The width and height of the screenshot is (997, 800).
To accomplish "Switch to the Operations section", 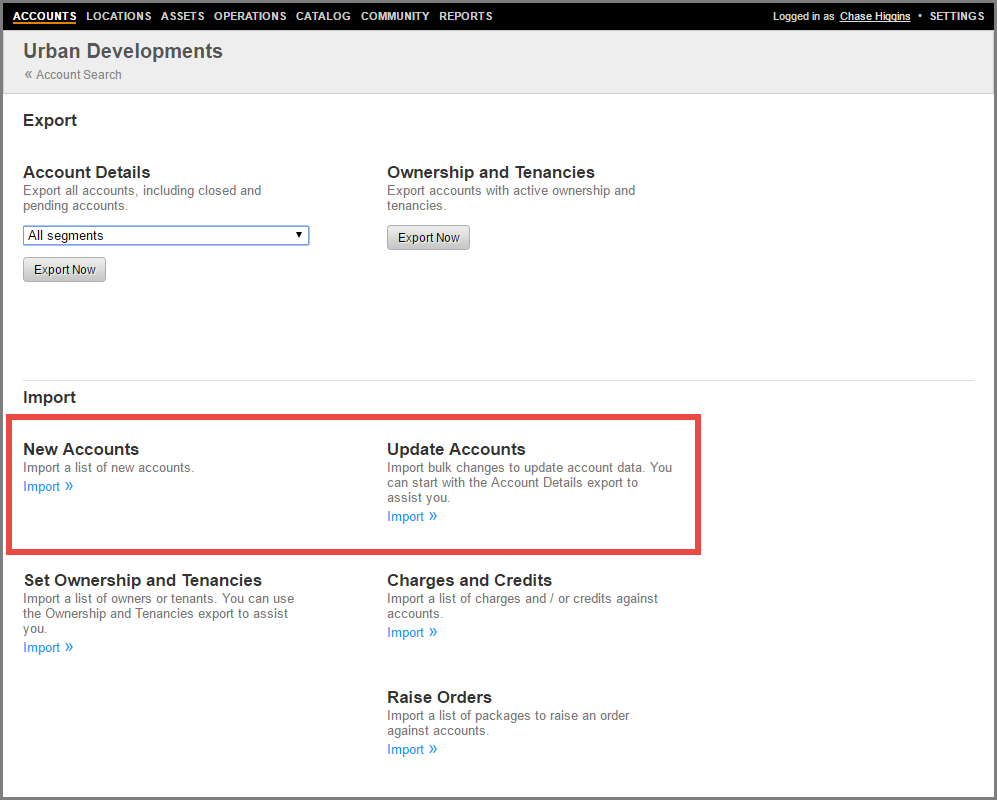I will pos(250,16).
